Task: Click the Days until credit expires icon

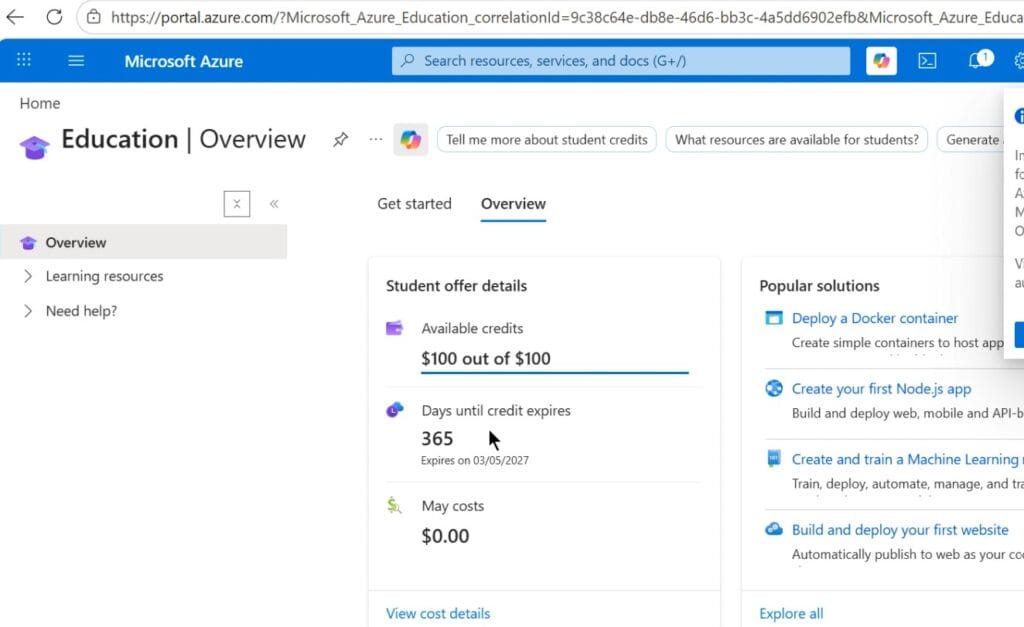Action: pos(394,410)
